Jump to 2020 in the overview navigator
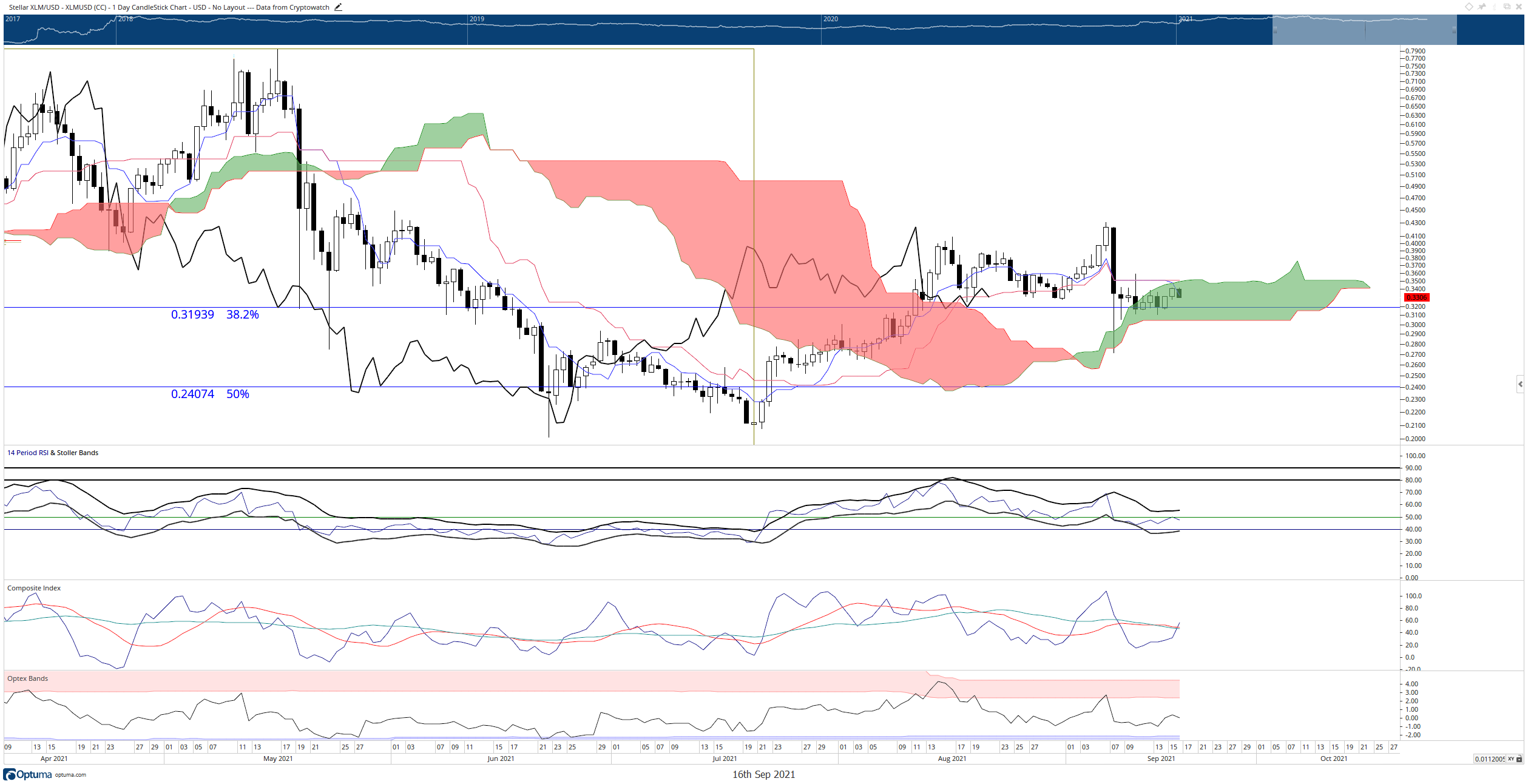The height and width of the screenshot is (784, 1528). click(830, 19)
